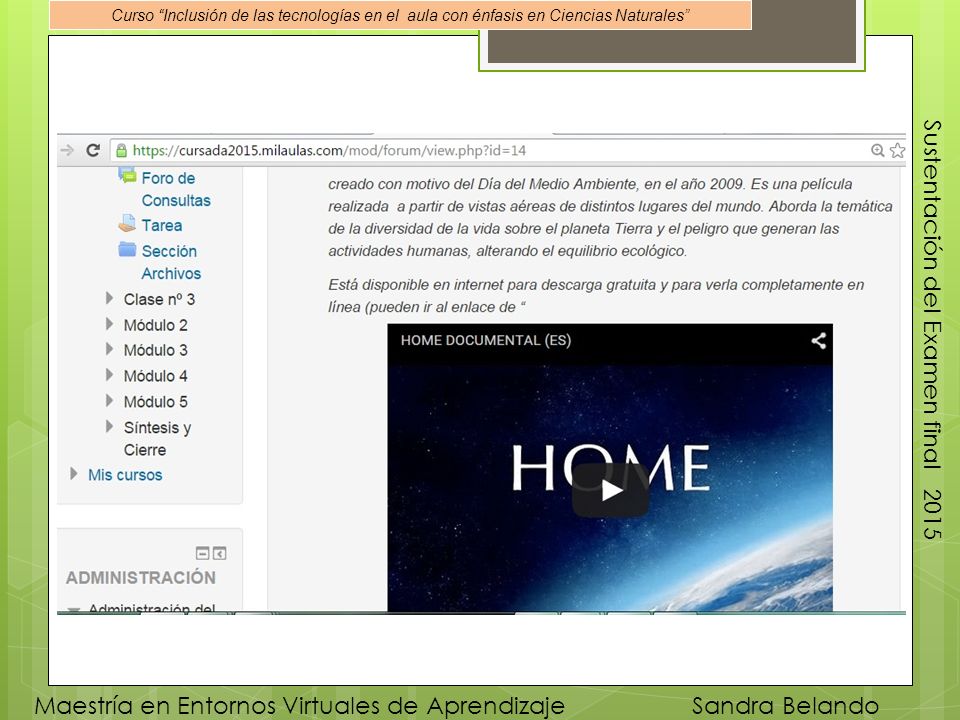960x720 pixels.
Task: Expand the Clase nº 3 tree node
Action: click(109, 298)
